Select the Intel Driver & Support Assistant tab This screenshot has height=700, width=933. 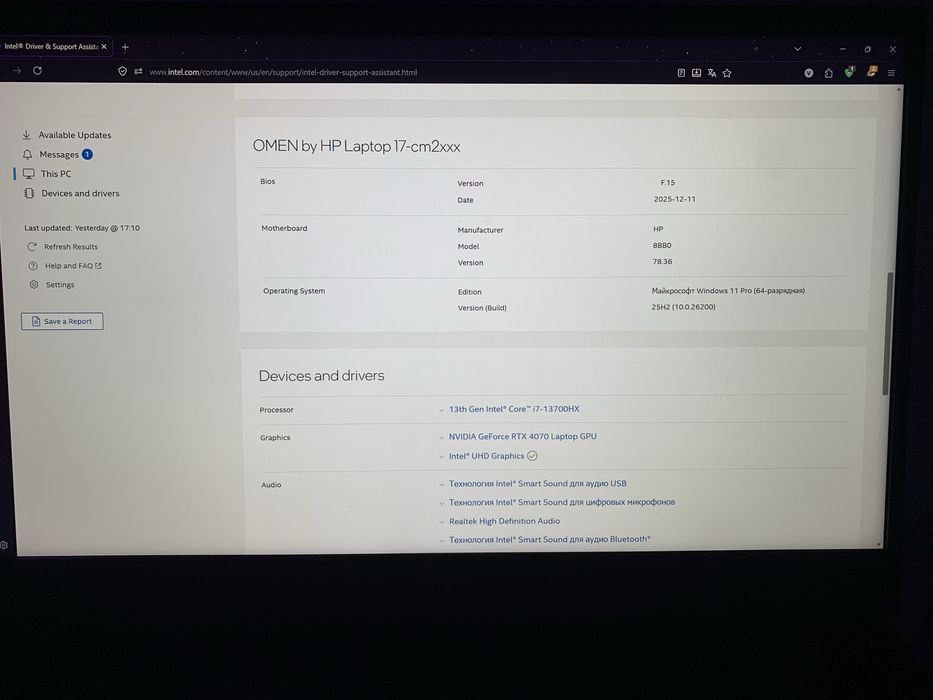click(51, 46)
